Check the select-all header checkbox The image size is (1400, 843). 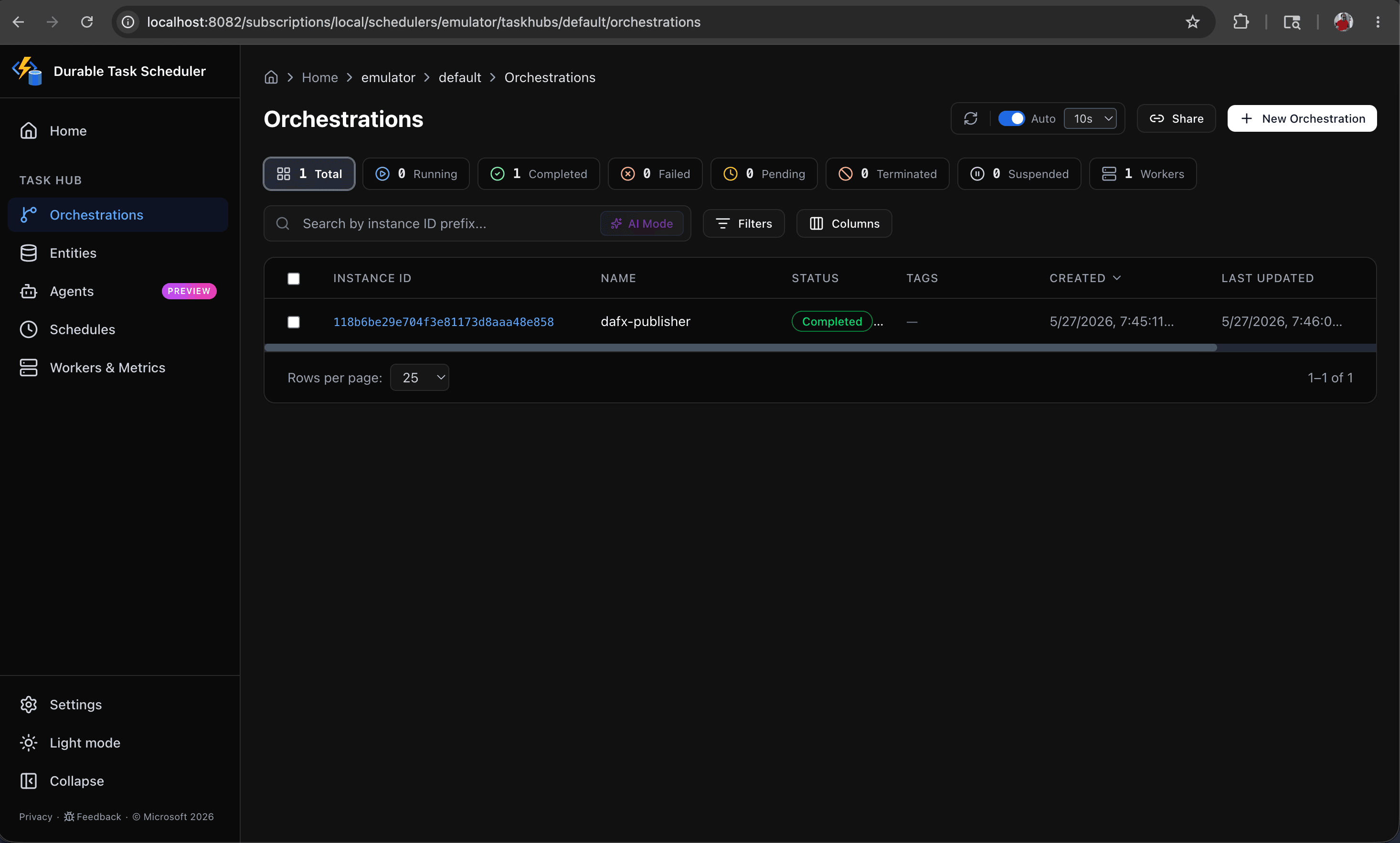[x=294, y=278]
